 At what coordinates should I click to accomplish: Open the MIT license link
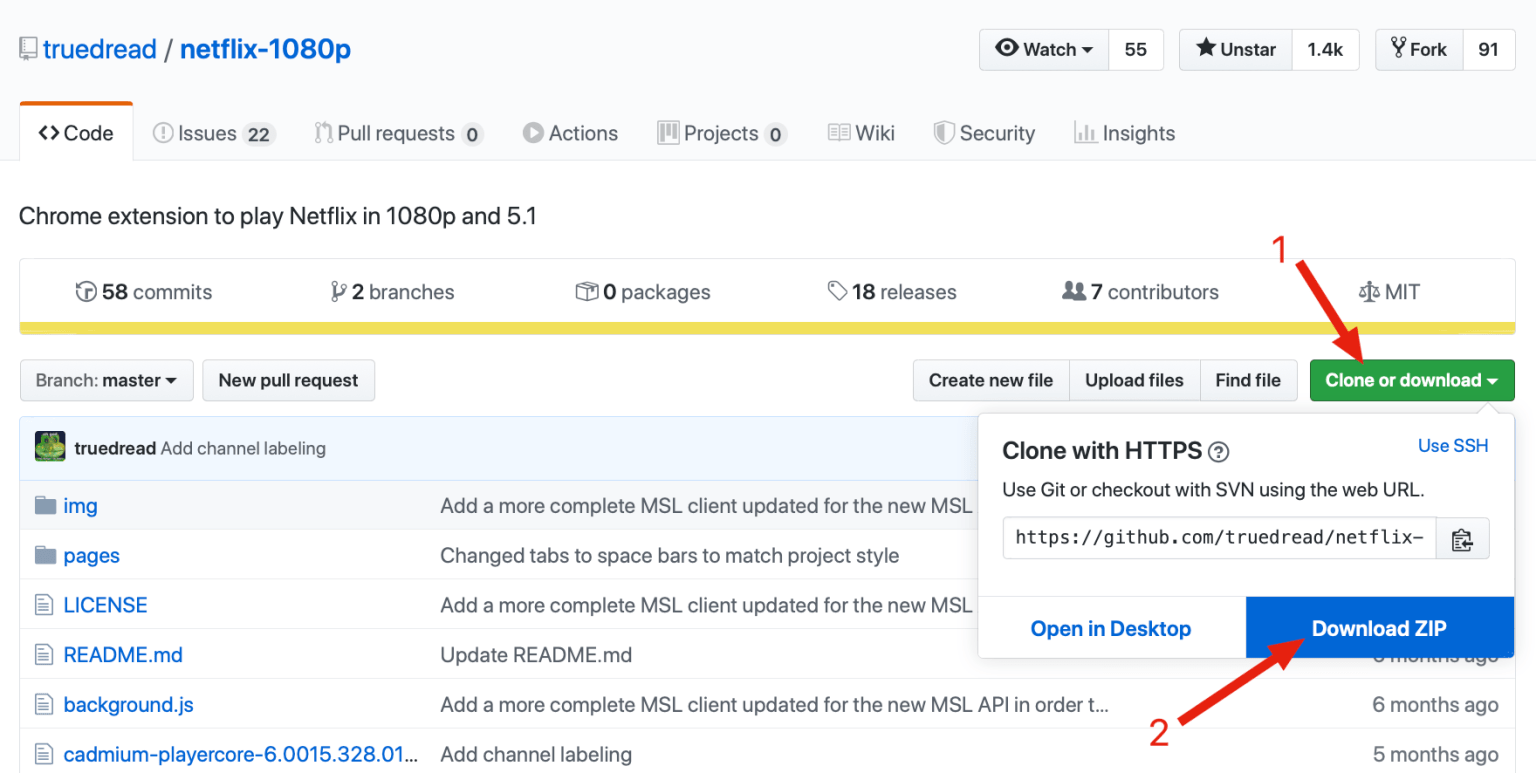click(x=1389, y=292)
